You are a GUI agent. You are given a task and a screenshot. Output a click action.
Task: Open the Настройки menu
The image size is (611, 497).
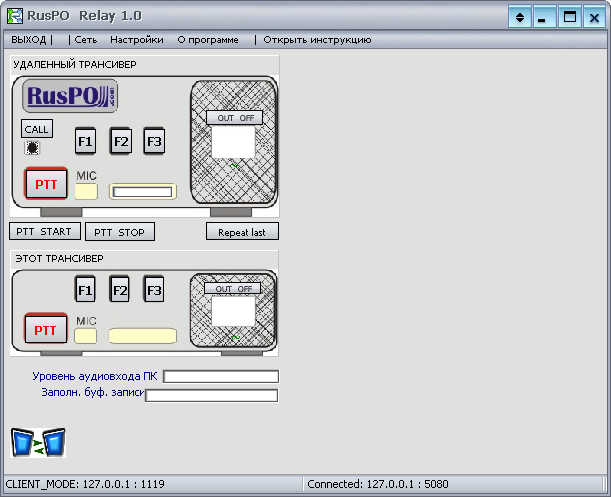[x=137, y=40]
